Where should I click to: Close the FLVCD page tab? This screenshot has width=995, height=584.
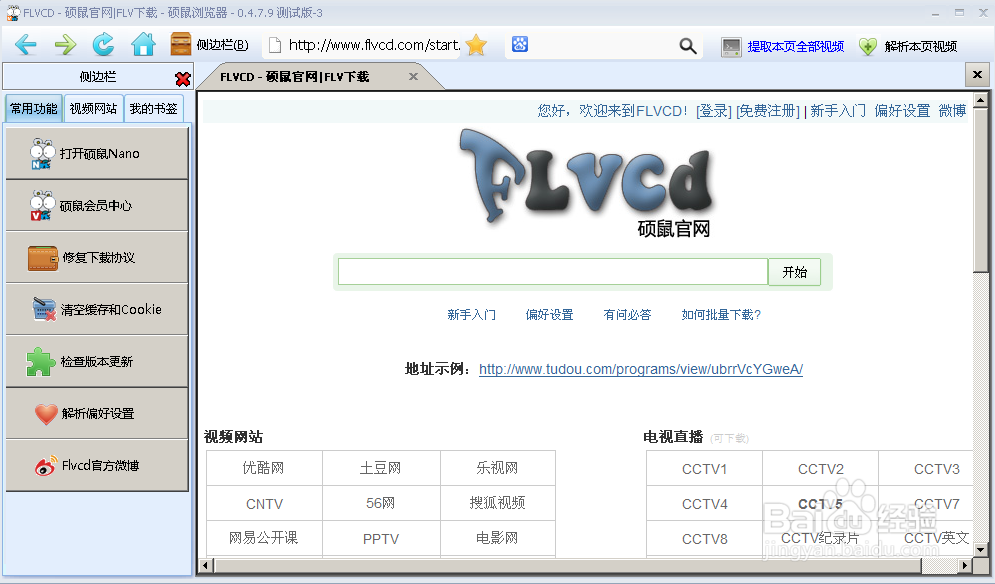(413, 77)
